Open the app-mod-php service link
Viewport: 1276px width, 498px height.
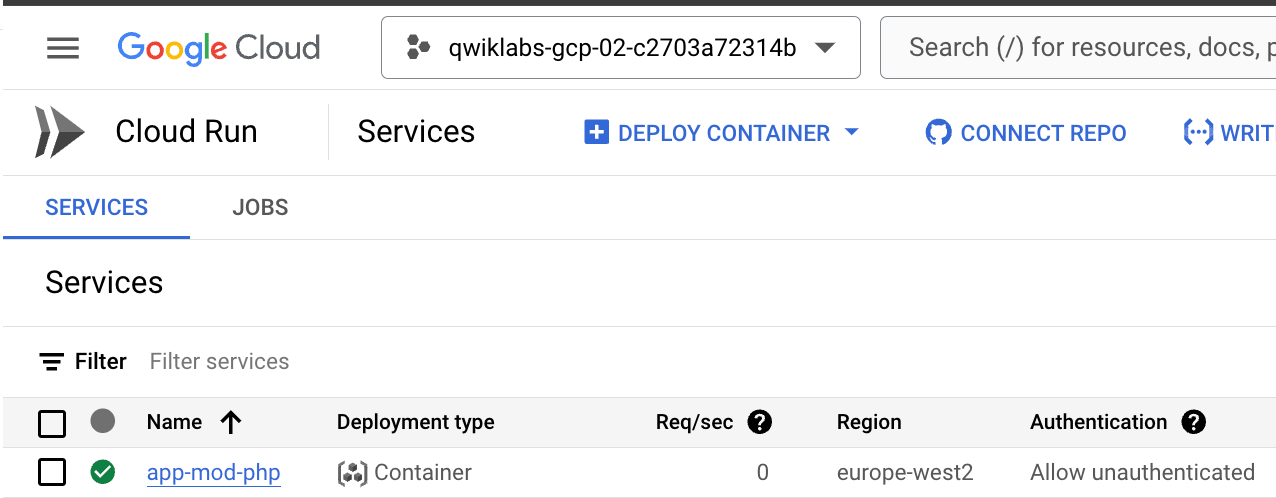(213, 472)
